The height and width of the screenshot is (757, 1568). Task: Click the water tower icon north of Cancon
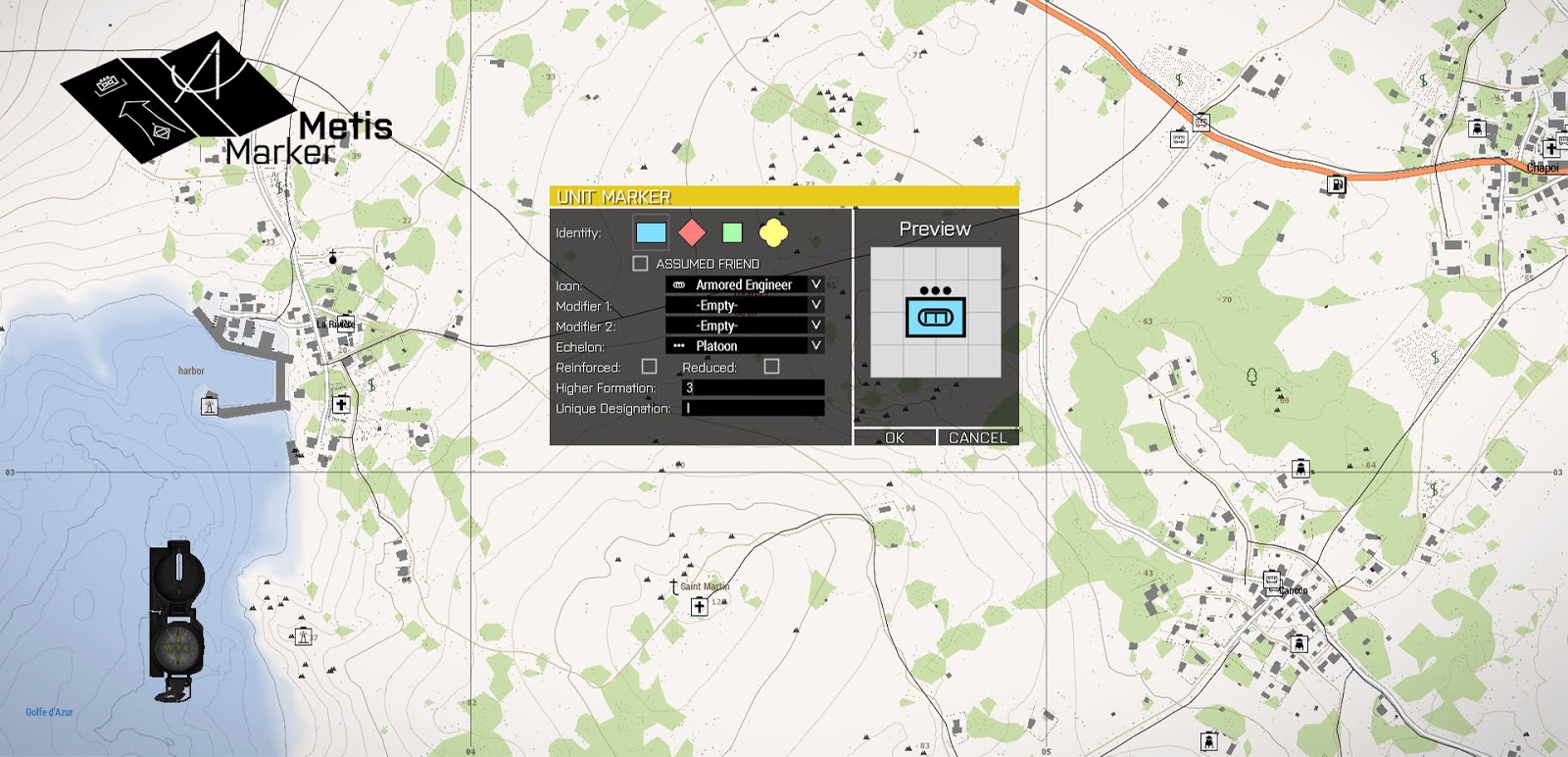click(x=1300, y=468)
